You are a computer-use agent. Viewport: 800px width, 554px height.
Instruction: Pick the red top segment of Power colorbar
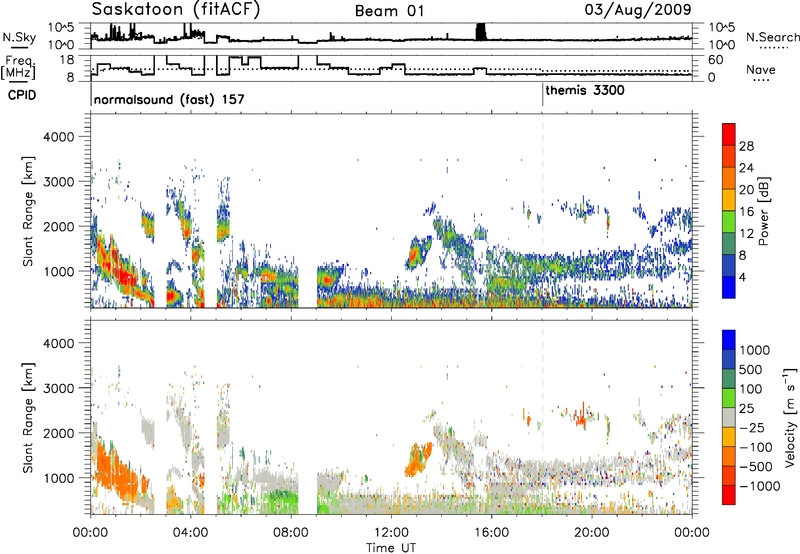click(x=729, y=134)
